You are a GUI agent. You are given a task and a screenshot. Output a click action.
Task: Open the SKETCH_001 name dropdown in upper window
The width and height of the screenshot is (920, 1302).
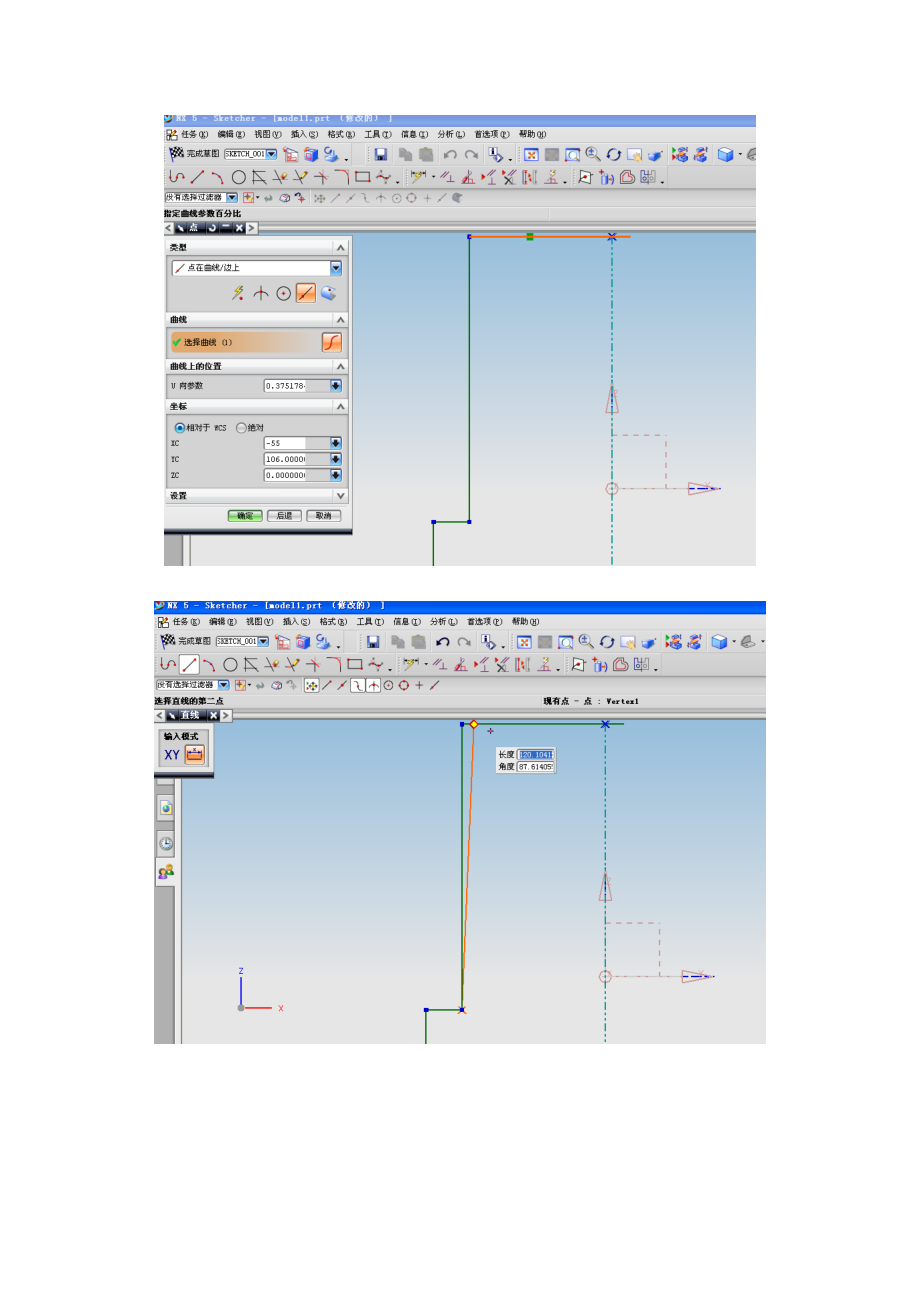click(273, 154)
